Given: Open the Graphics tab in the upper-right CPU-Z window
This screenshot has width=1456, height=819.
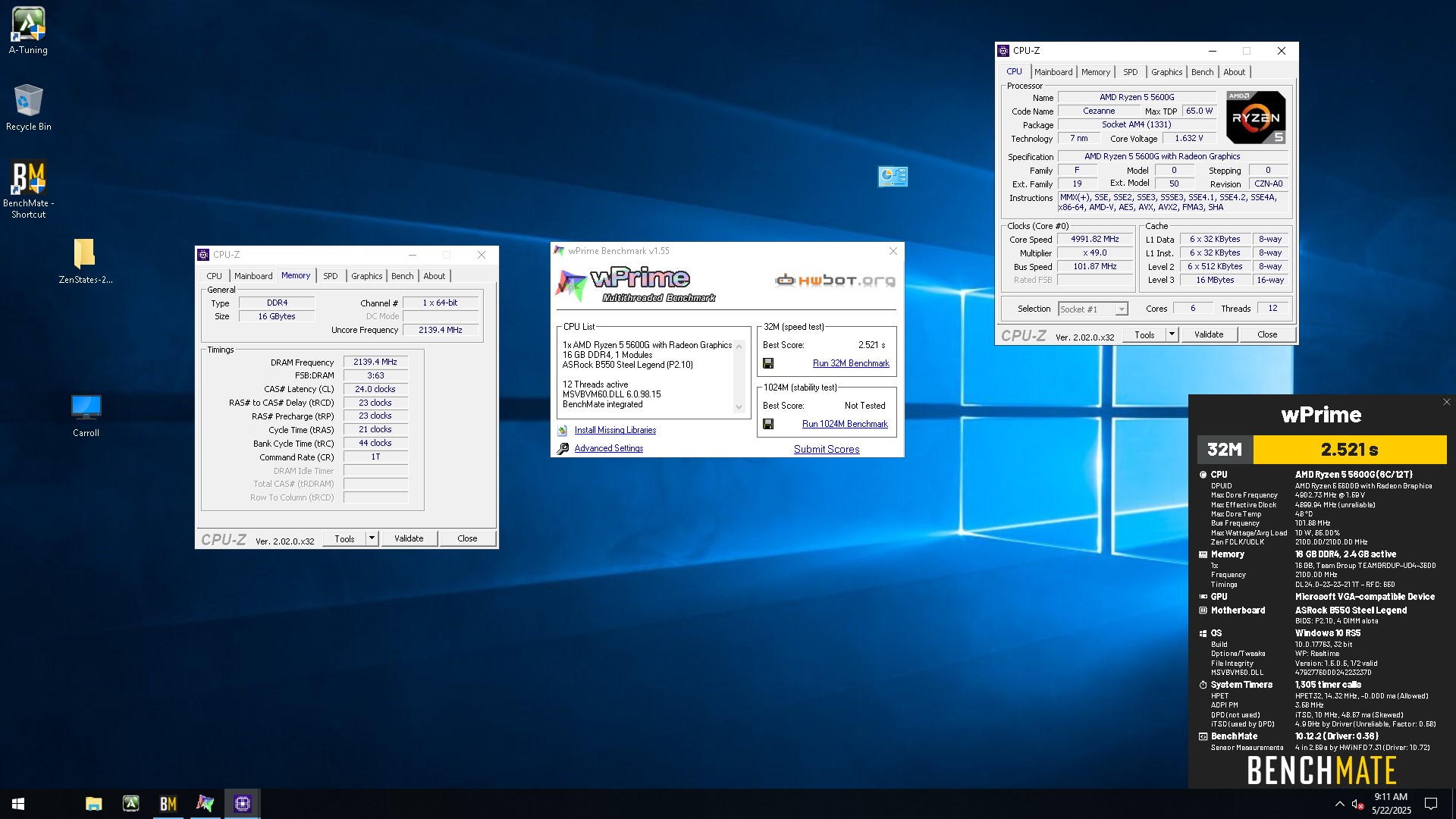Looking at the screenshot, I should (1166, 72).
